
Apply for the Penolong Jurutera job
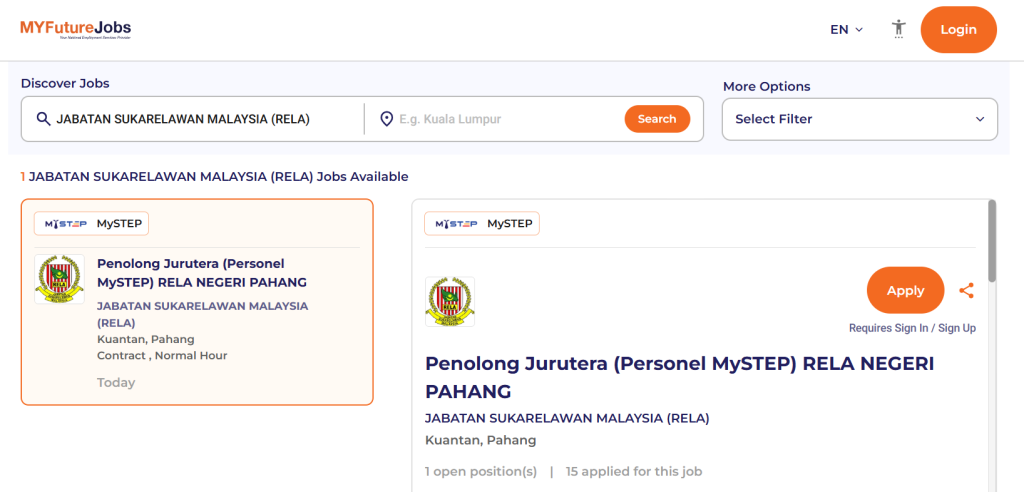[x=905, y=290]
